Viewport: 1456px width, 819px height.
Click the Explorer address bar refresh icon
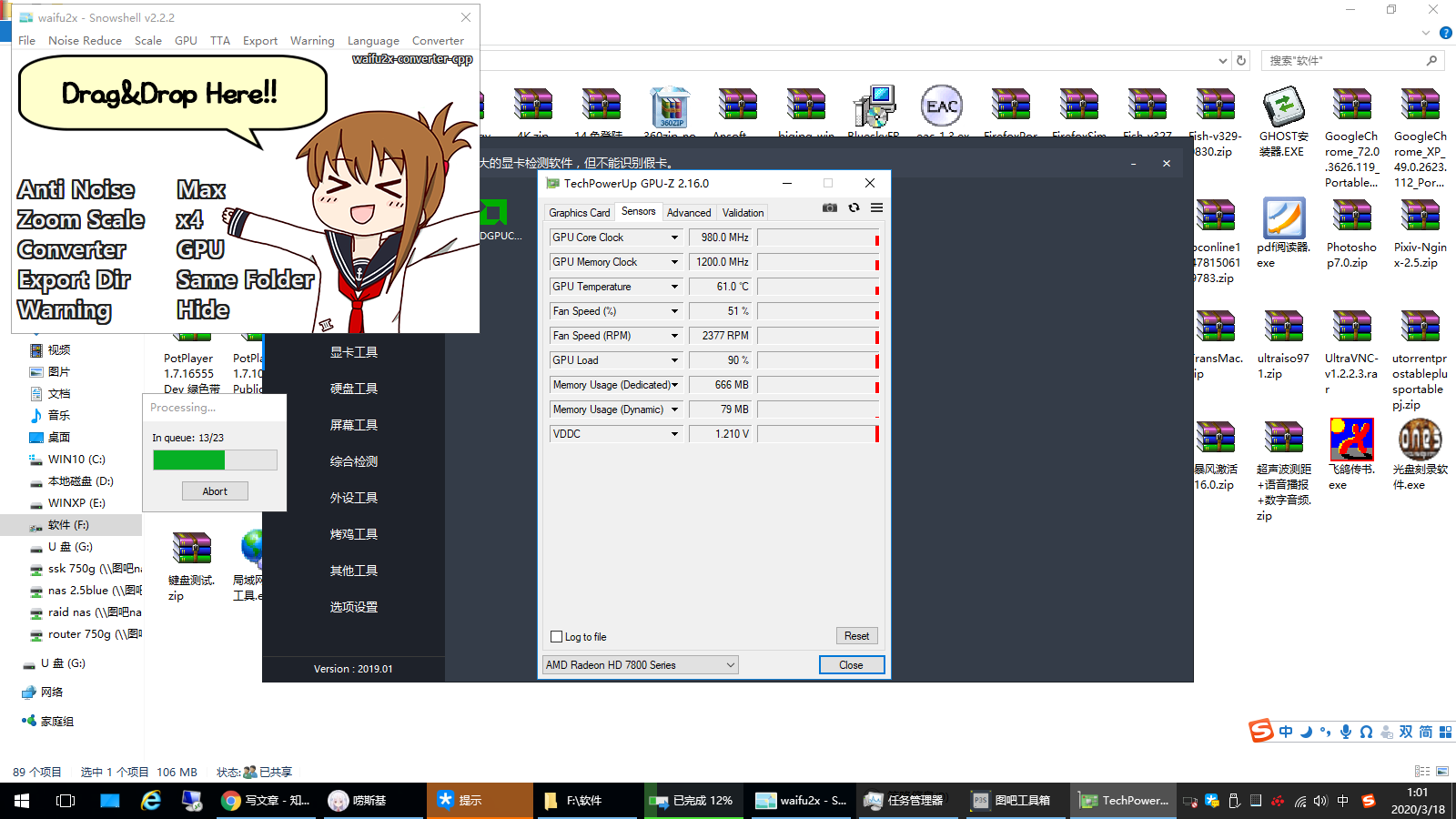(x=1241, y=60)
